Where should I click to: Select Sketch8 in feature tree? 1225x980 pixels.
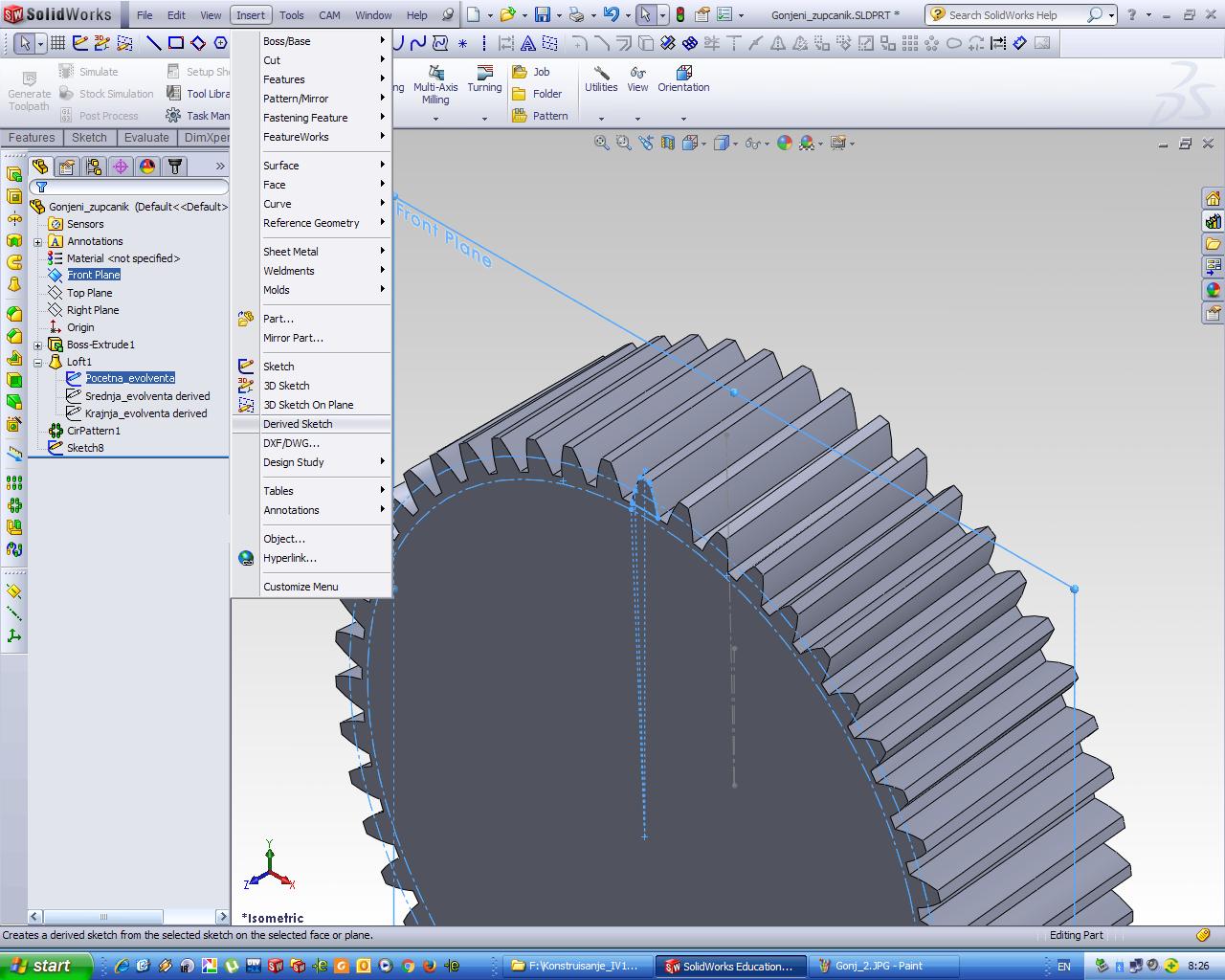click(x=84, y=448)
